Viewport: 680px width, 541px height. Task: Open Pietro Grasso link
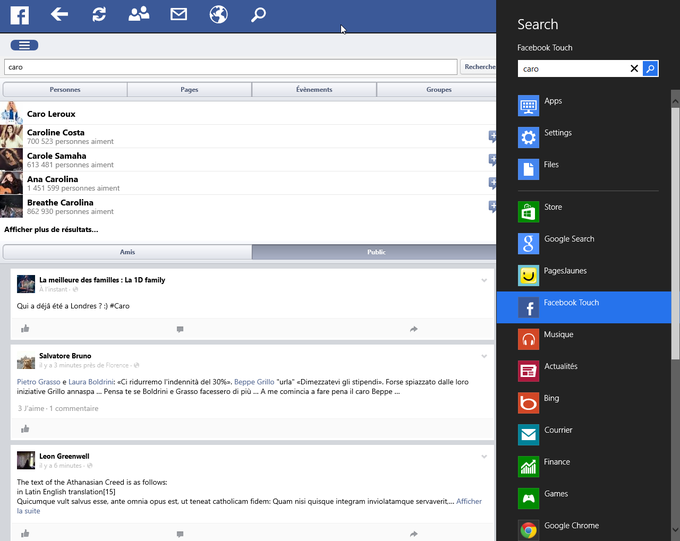[x=39, y=382]
